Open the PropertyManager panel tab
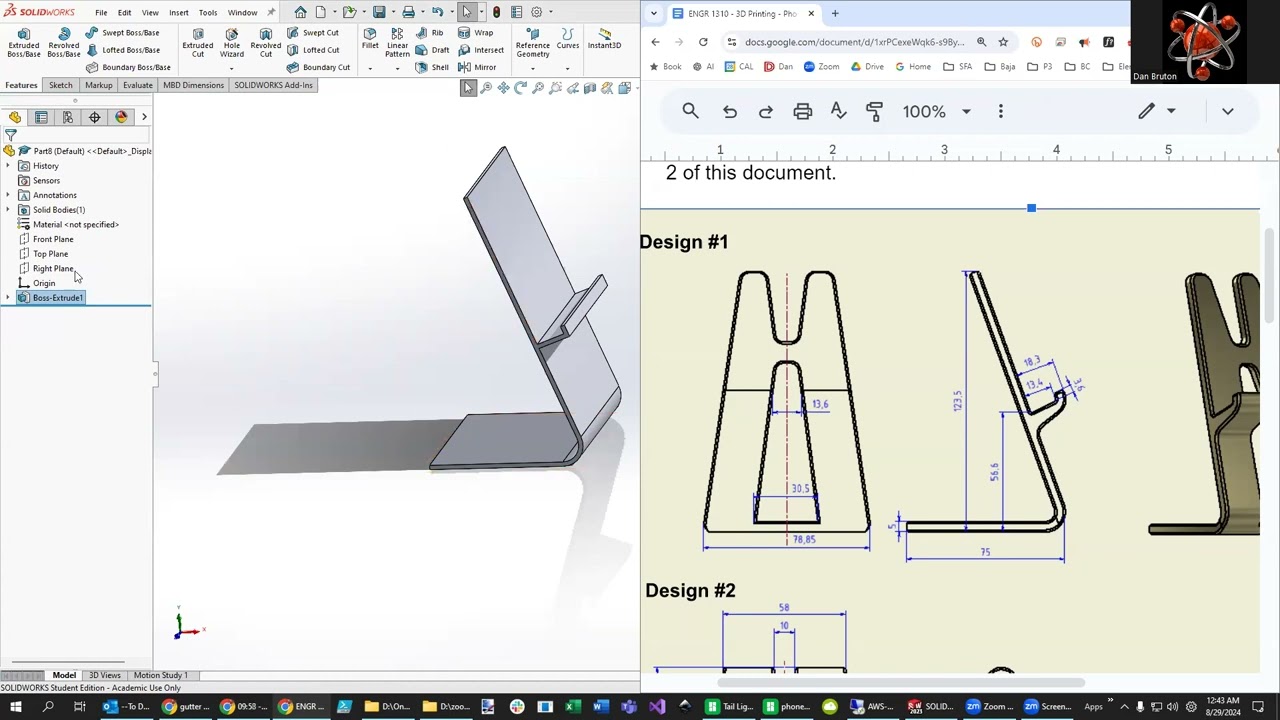The width and height of the screenshot is (1280, 720). pyautogui.click(x=41, y=117)
